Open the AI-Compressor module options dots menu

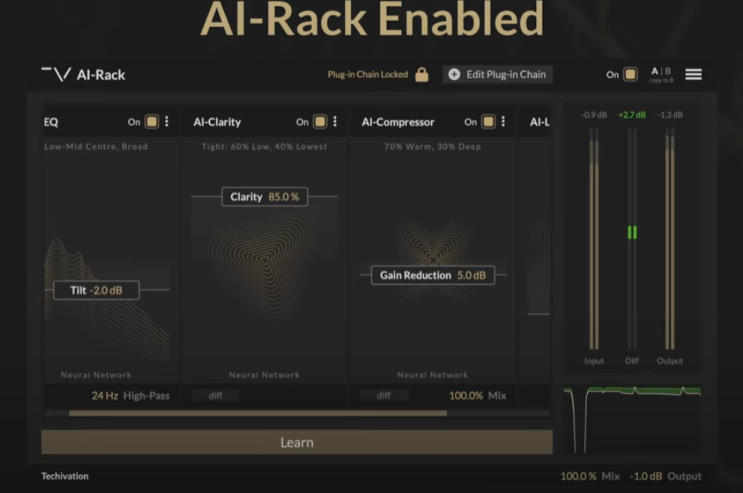(503, 122)
